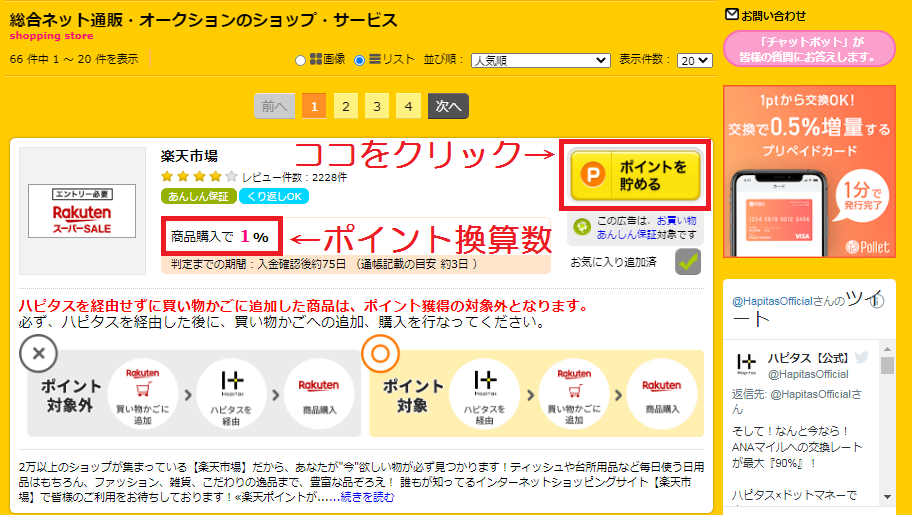Click the 楽天市場 shop title
Screen dimensions: 912x515
click(189, 156)
